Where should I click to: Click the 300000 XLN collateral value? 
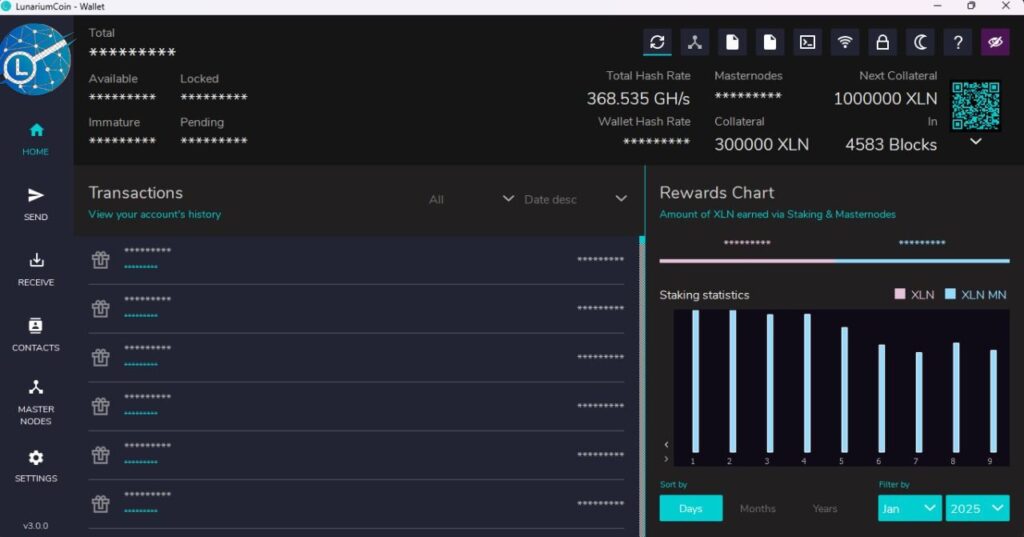(761, 144)
